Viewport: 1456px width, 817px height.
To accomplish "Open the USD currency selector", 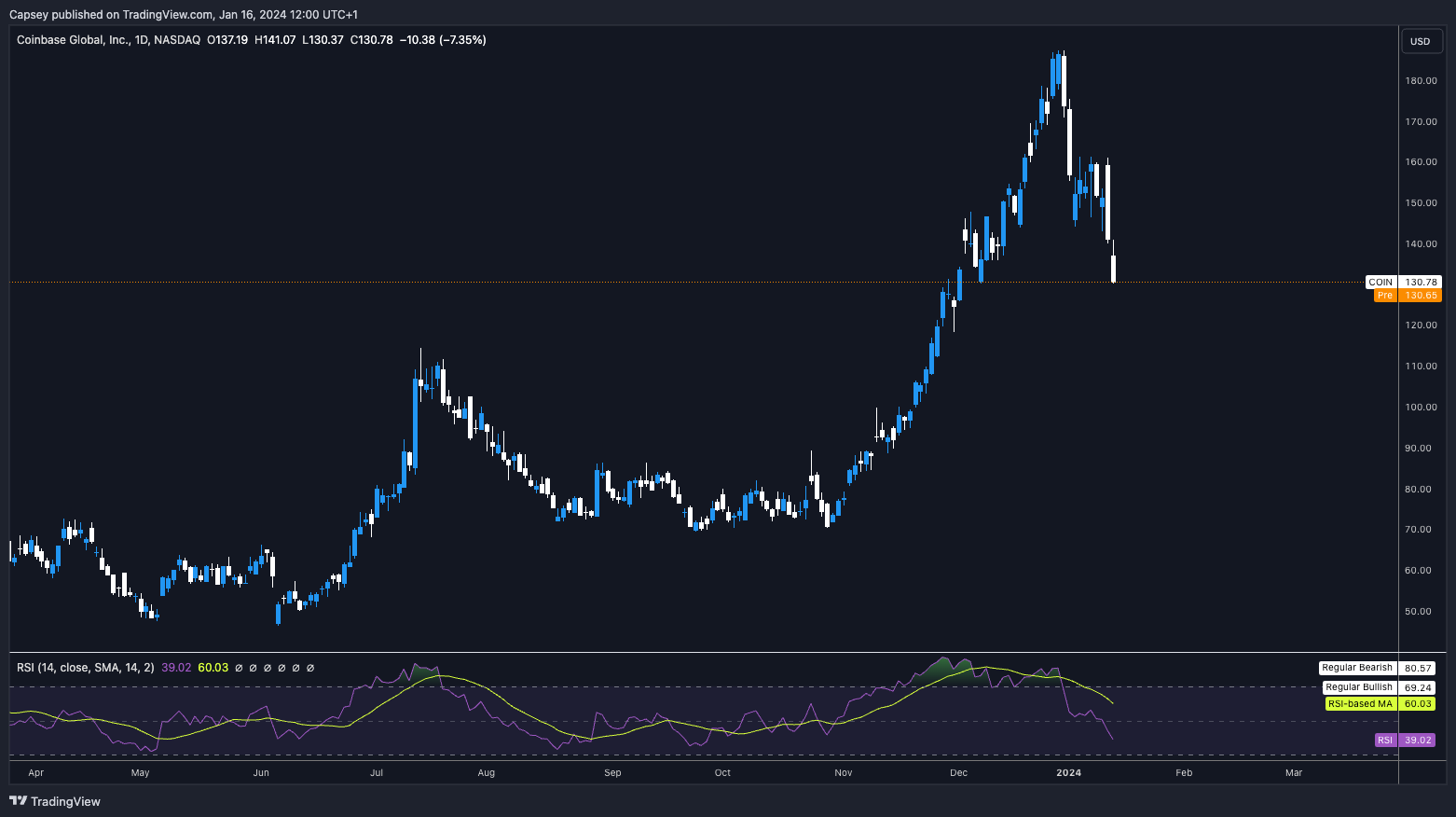I will click(x=1420, y=41).
